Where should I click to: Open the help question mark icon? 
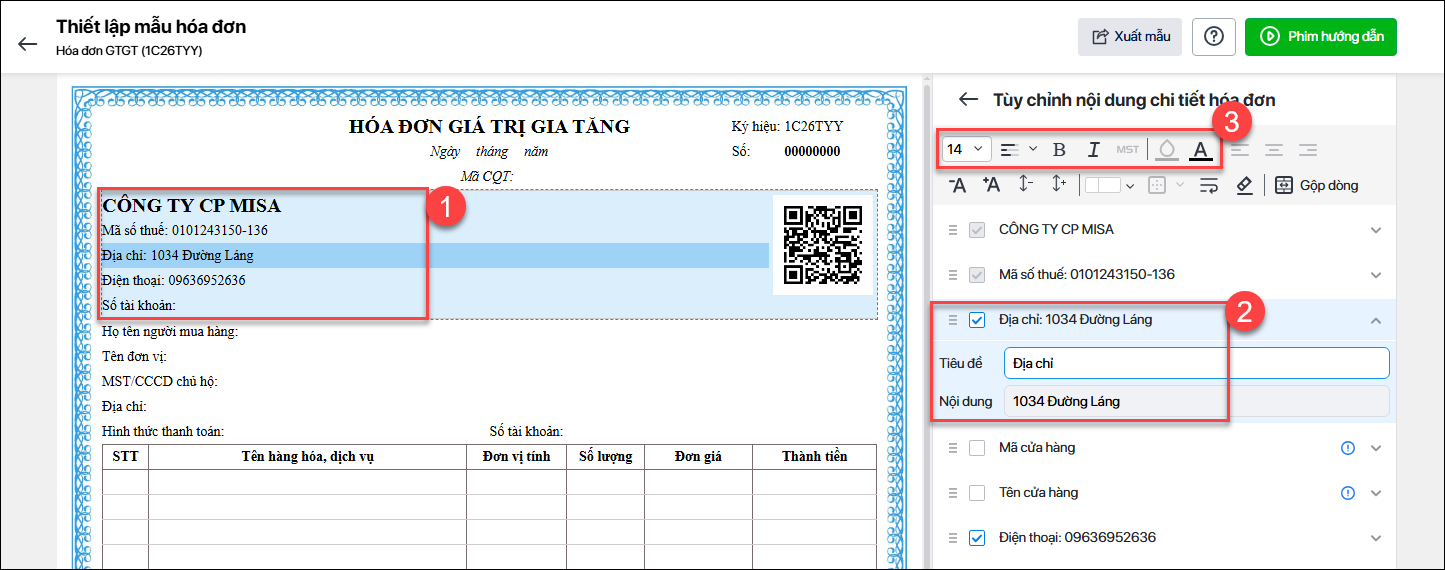coord(1214,37)
